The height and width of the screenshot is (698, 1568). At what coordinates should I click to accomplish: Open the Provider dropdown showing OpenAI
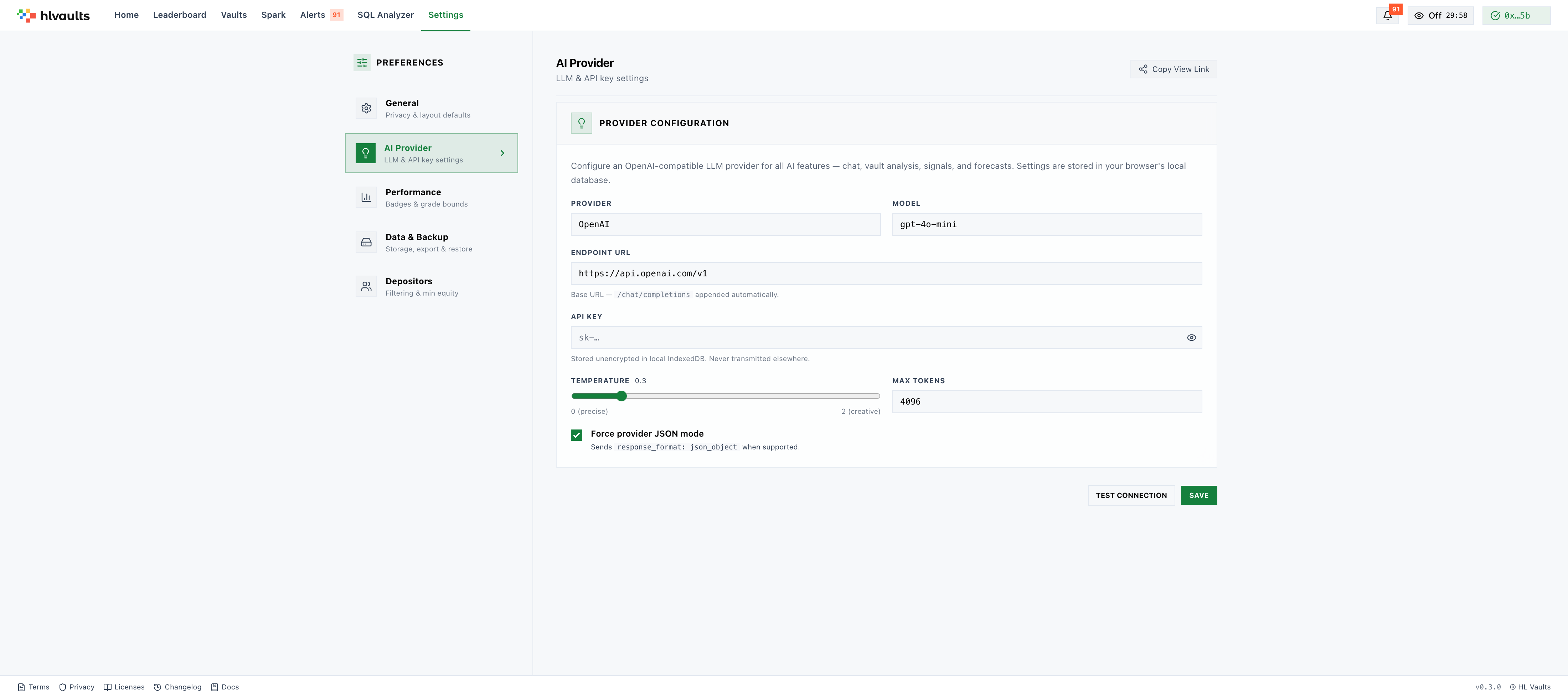point(725,225)
